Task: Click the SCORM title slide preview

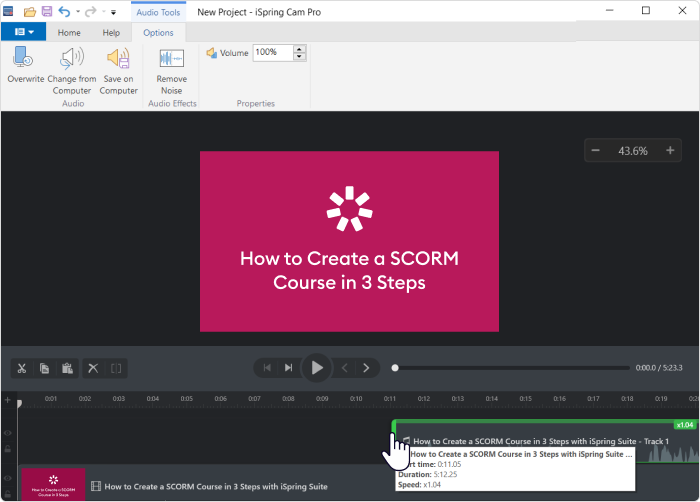Action: (x=349, y=242)
